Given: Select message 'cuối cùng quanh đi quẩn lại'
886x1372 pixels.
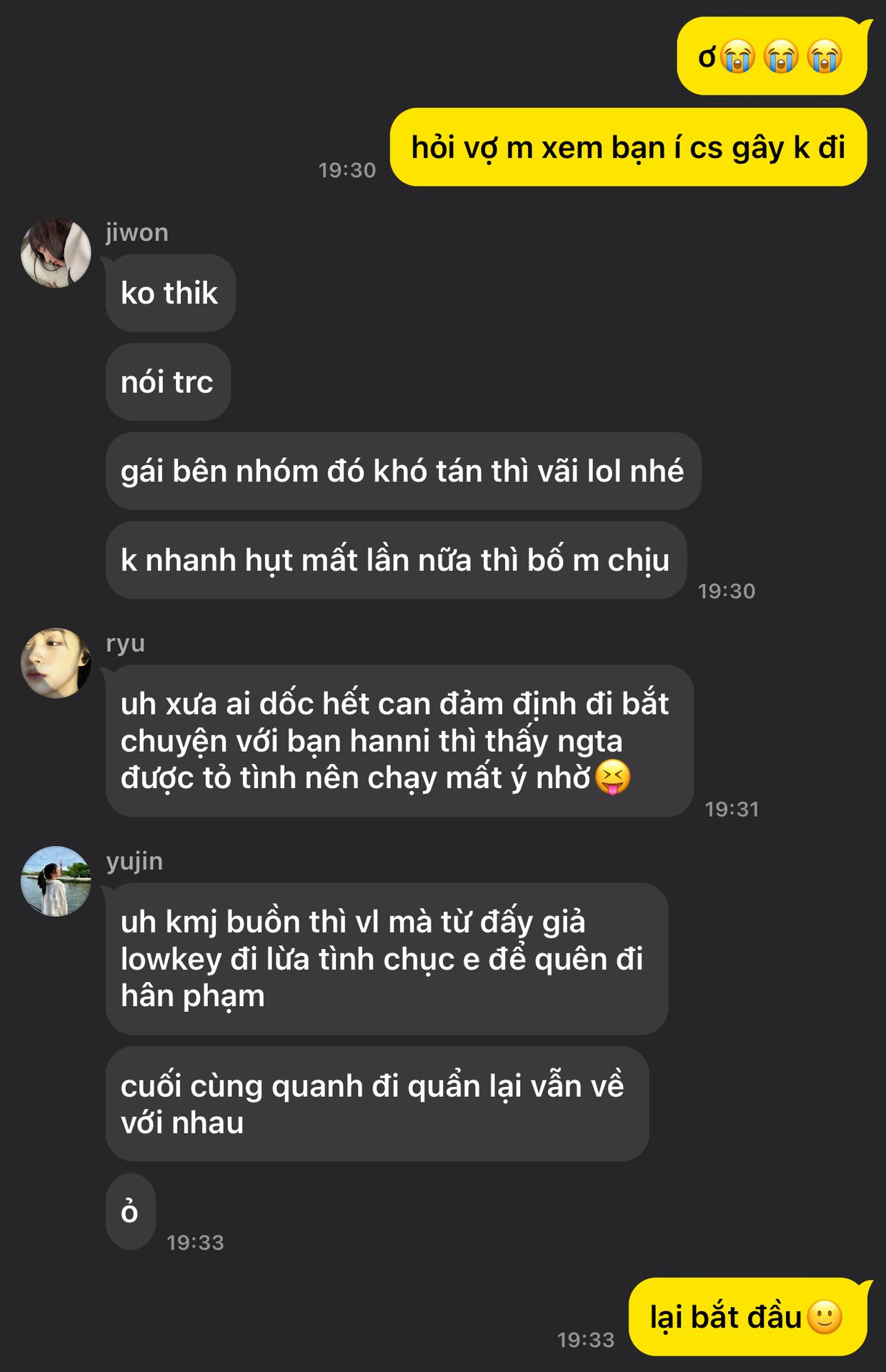Looking at the screenshot, I should tap(377, 1104).
